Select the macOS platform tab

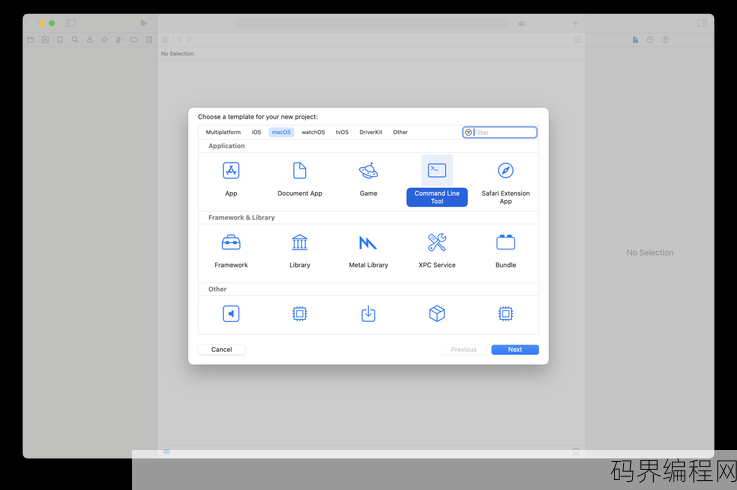click(281, 132)
